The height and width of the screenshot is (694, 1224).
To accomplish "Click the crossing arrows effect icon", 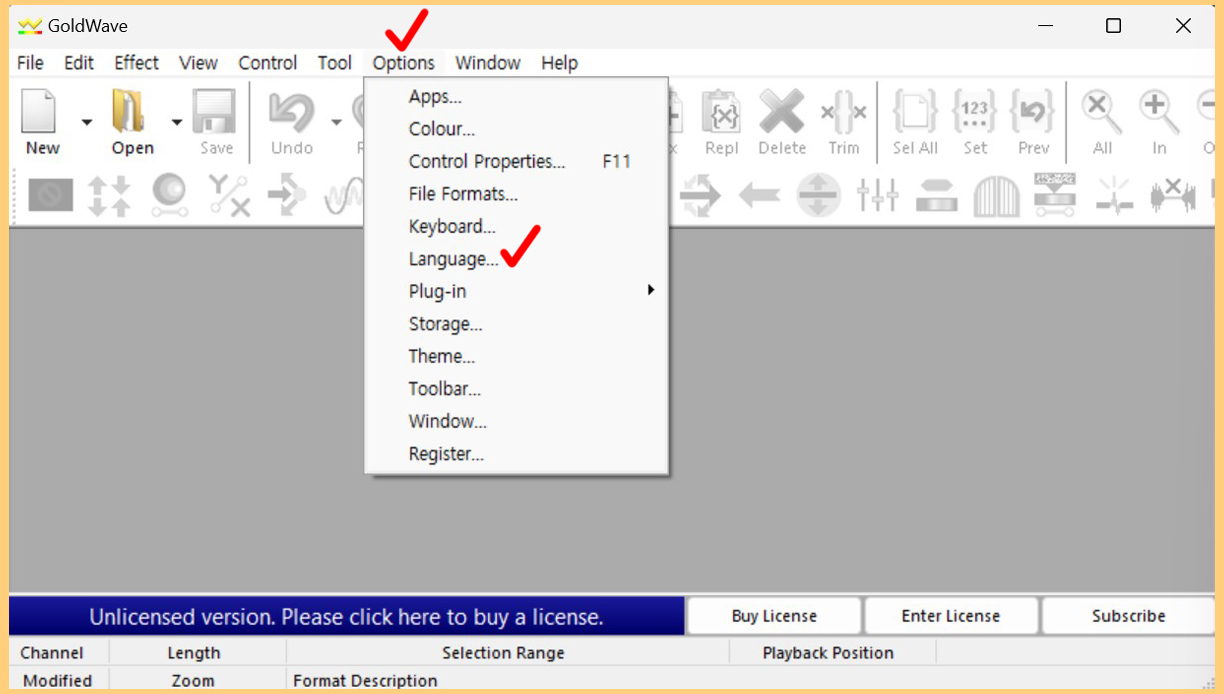I will 700,195.
